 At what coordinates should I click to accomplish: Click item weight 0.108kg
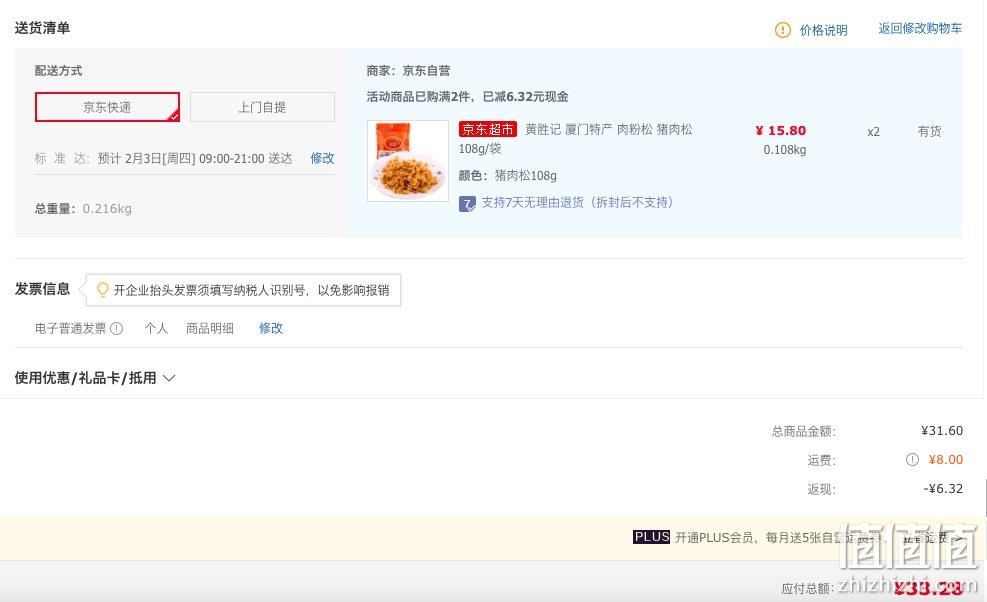(x=784, y=150)
